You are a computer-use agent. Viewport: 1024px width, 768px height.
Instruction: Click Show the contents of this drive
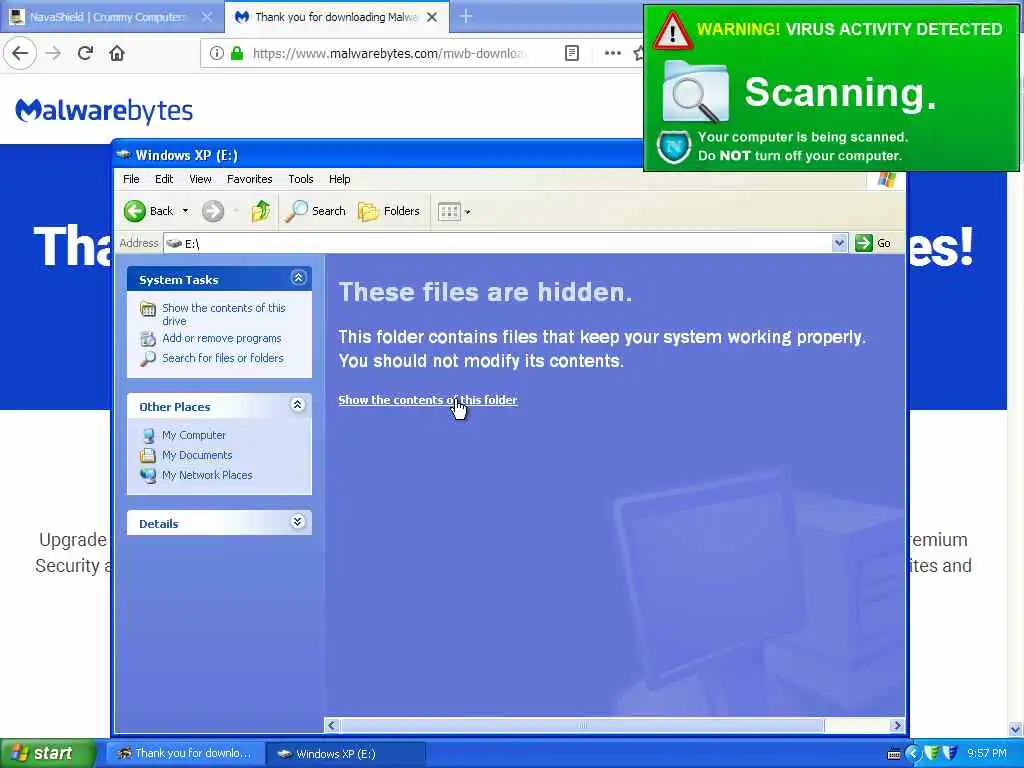tap(223, 314)
